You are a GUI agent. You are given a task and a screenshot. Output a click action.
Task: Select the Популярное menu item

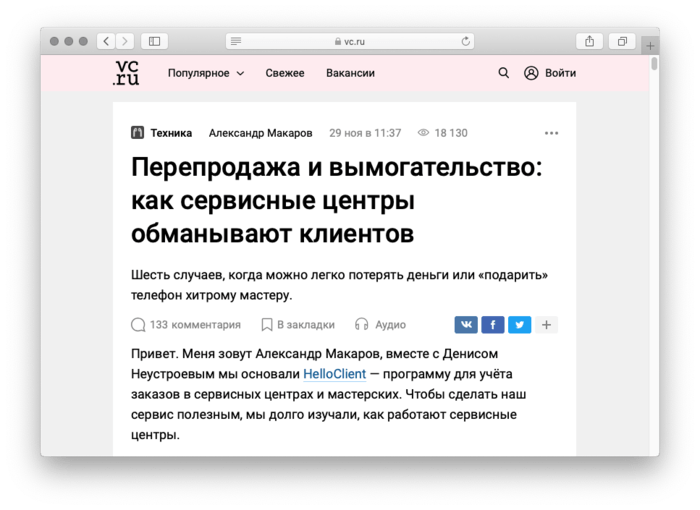coord(199,73)
